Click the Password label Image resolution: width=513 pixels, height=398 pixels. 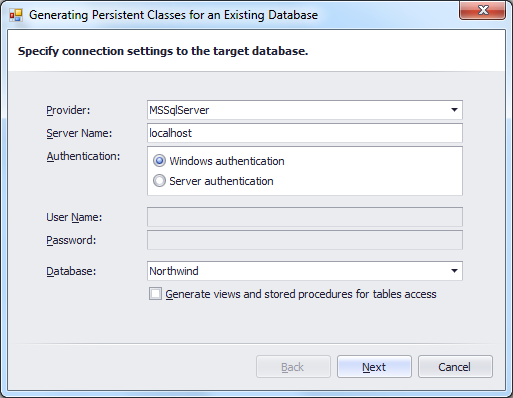pos(71,240)
